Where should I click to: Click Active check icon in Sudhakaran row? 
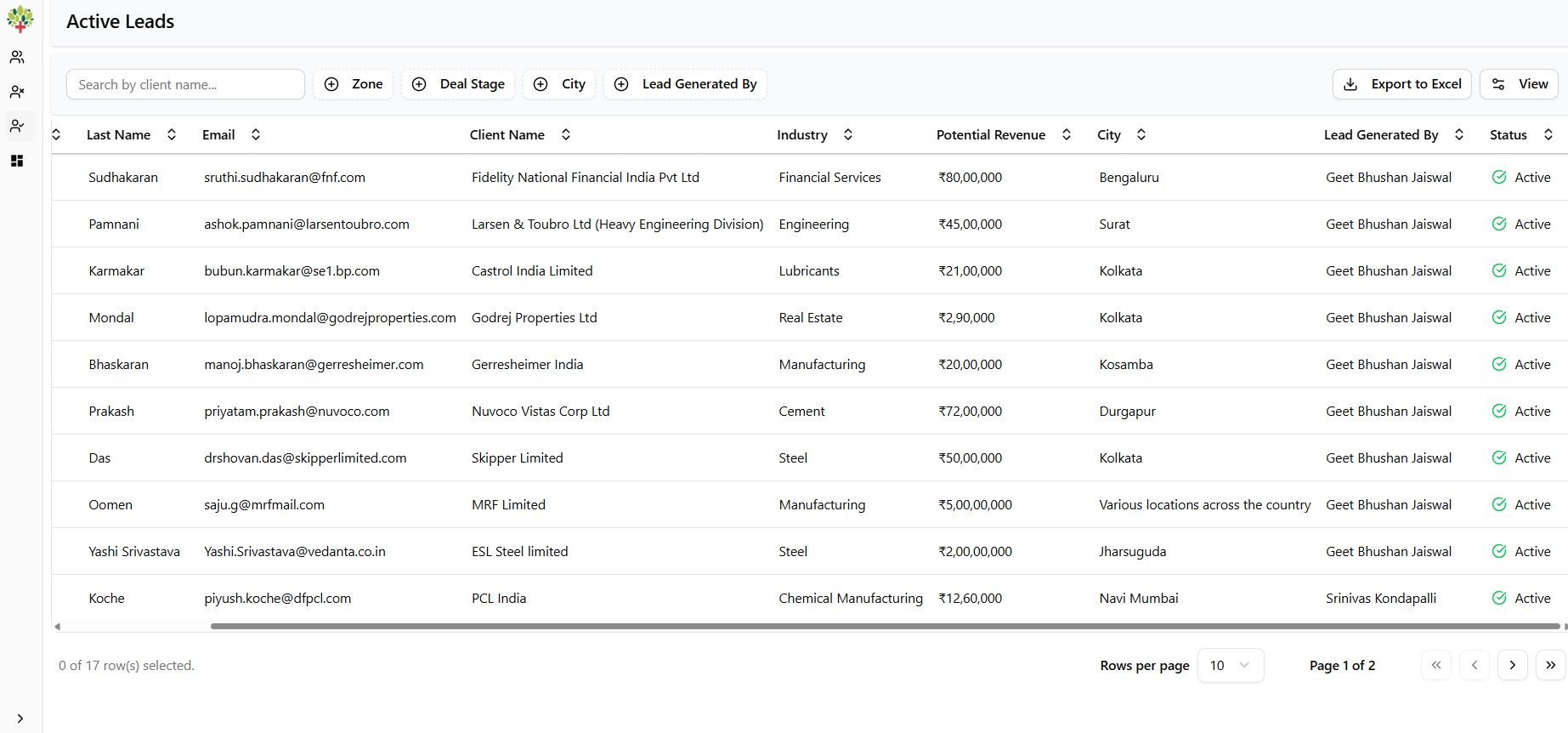click(x=1499, y=177)
